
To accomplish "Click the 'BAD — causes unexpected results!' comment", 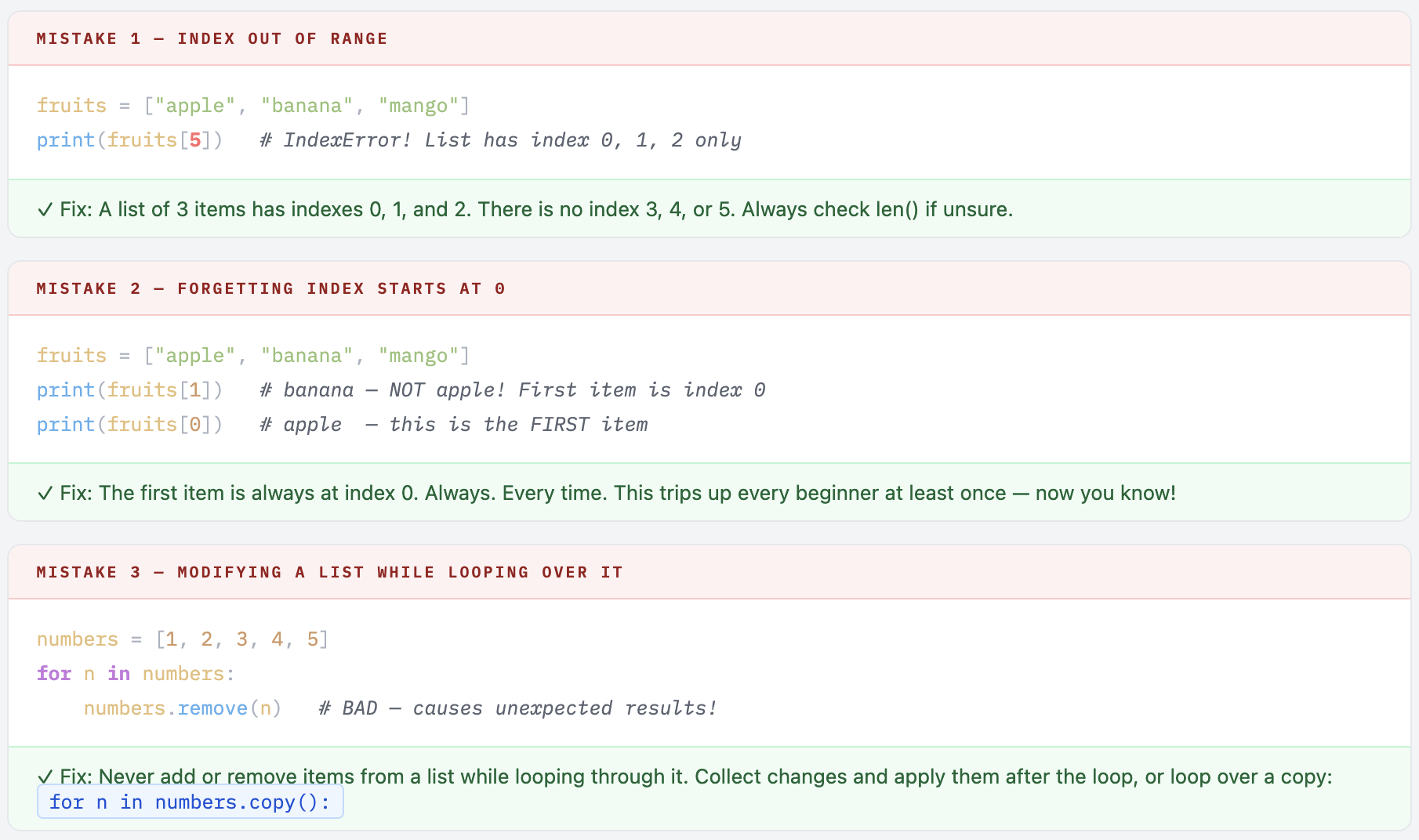I will pyautogui.click(x=517, y=708).
